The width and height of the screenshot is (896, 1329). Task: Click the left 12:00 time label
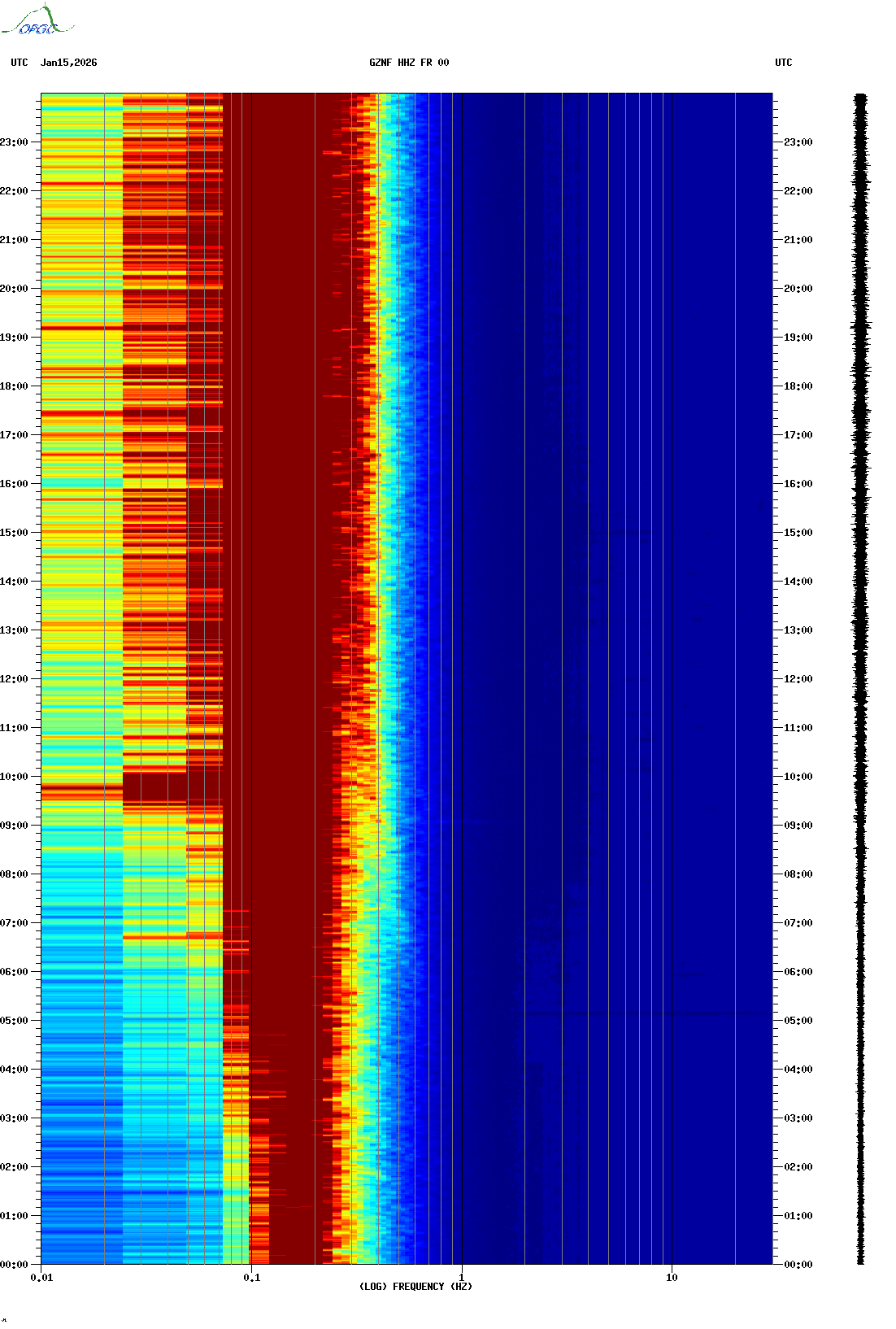coord(14,679)
